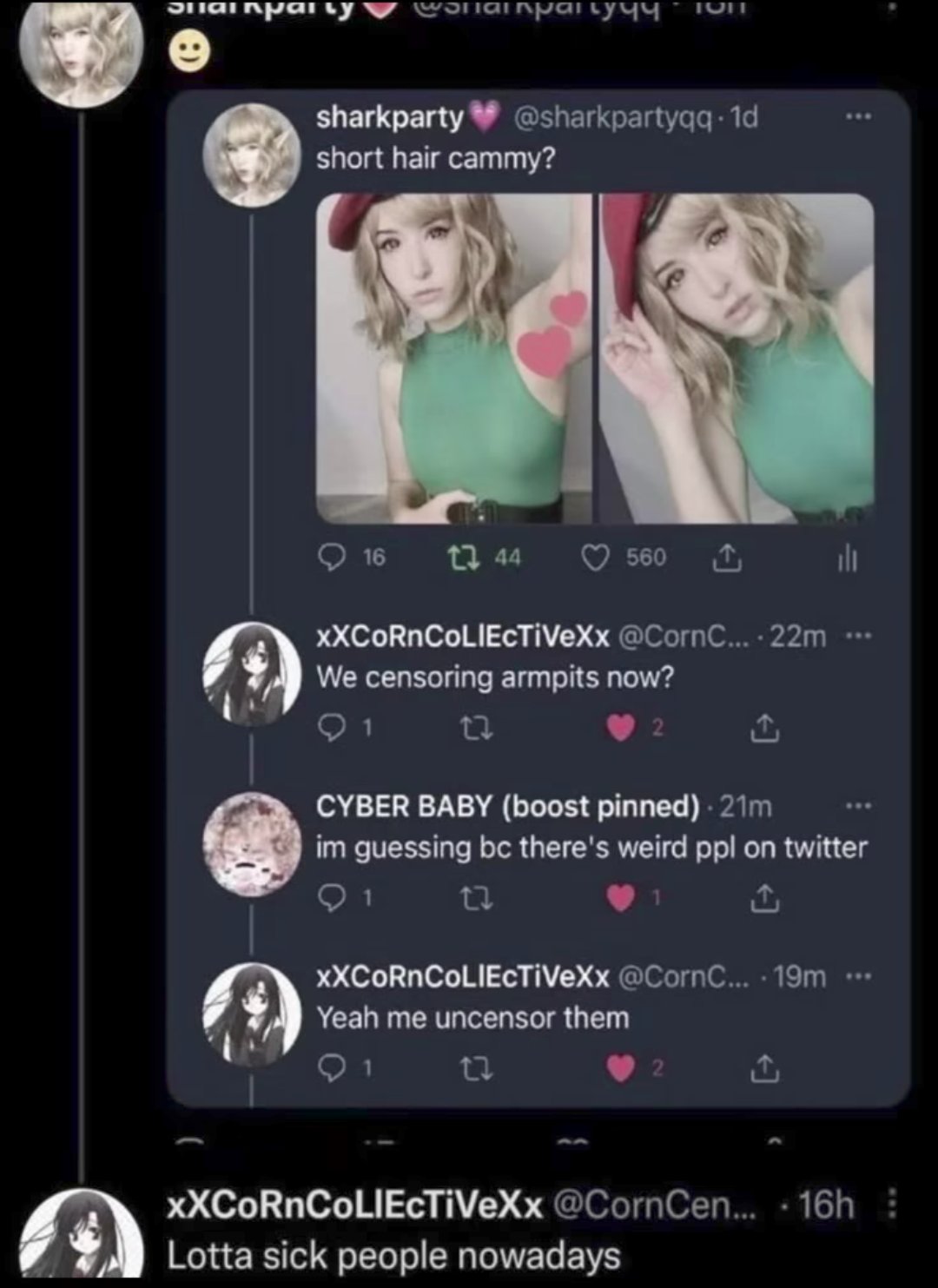Unlike CYBER BABY's reply
938x1288 pixels.
[619, 900]
